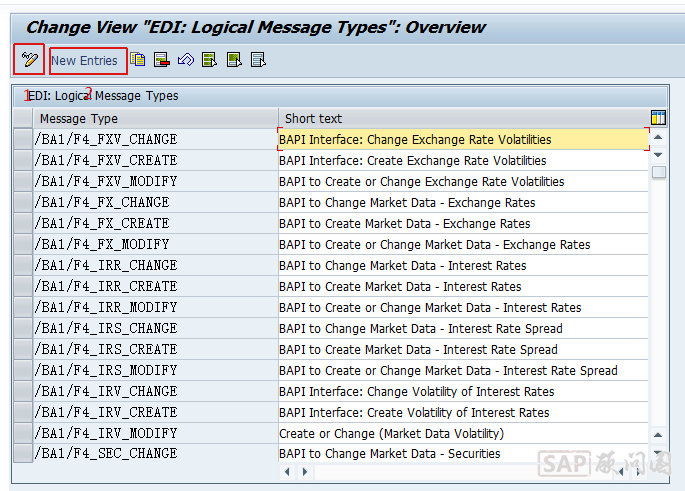Click the Deselect All toolbar icon
The image size is (685, 491).
pos(258,60)
